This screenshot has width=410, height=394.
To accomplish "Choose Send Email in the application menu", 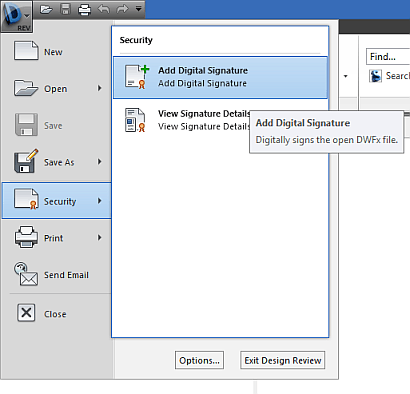I will (57, 275).
